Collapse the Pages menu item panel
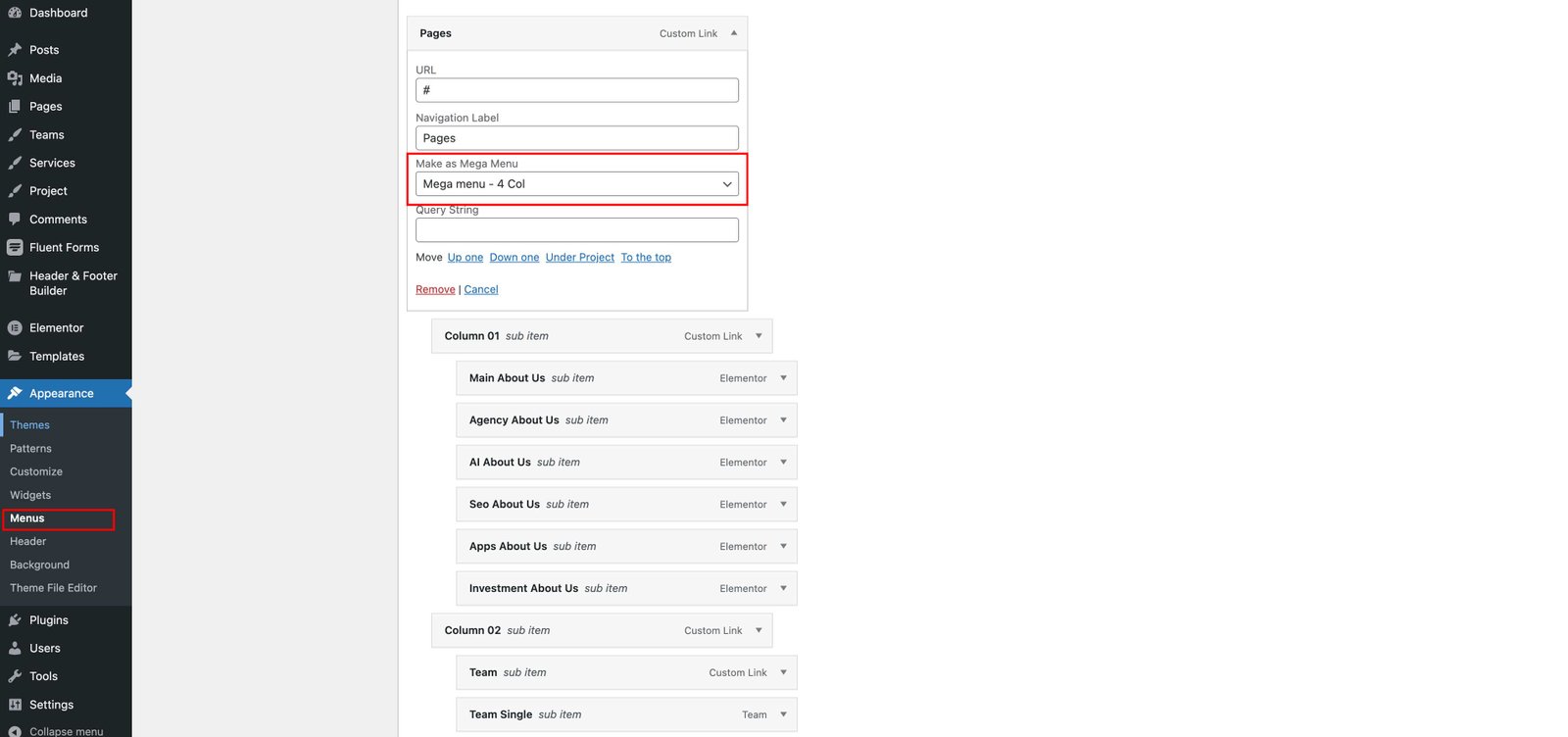Viewport: 1568px width, 737px height. tap(734, 33)
